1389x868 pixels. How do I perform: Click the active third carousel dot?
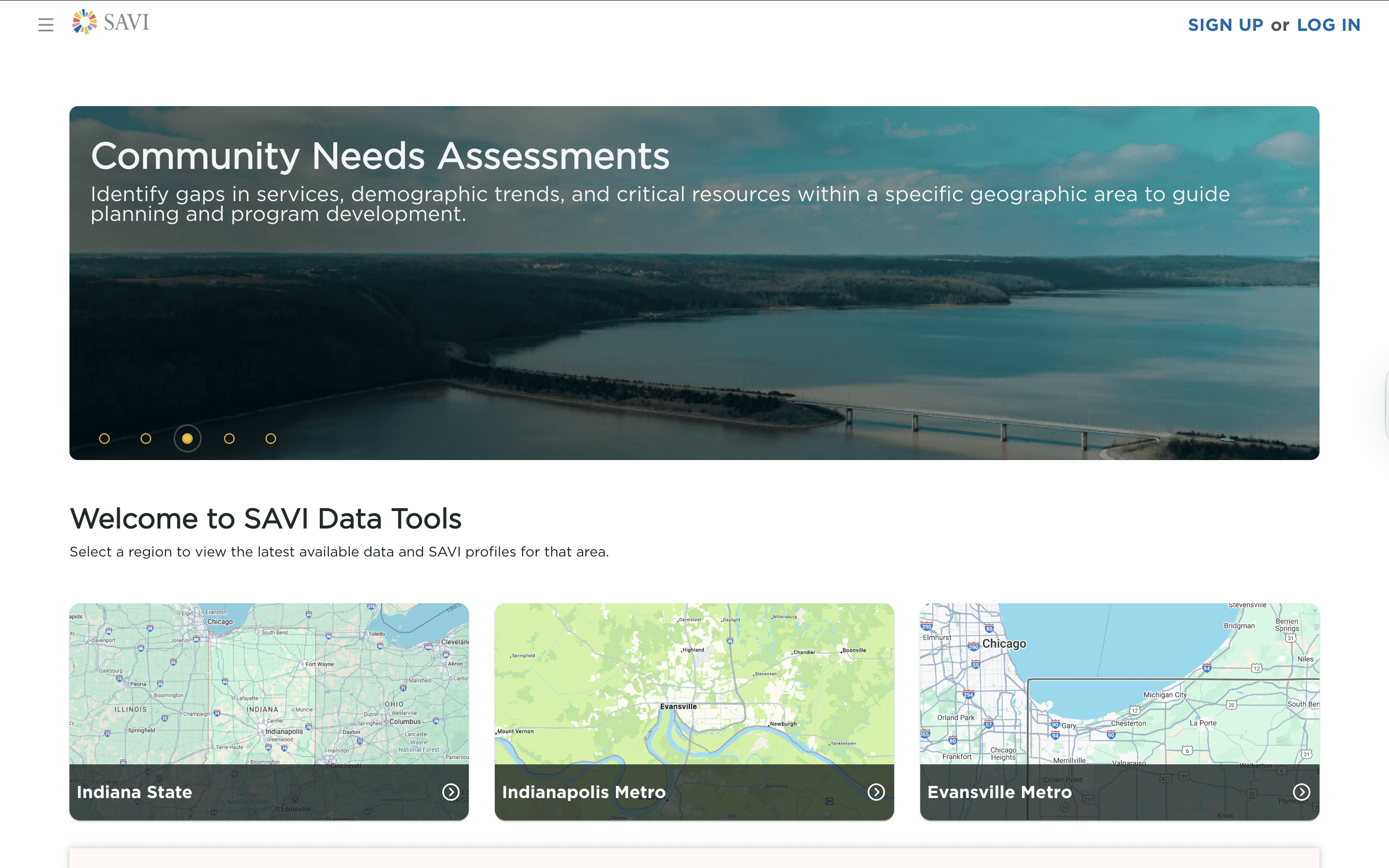187,439
